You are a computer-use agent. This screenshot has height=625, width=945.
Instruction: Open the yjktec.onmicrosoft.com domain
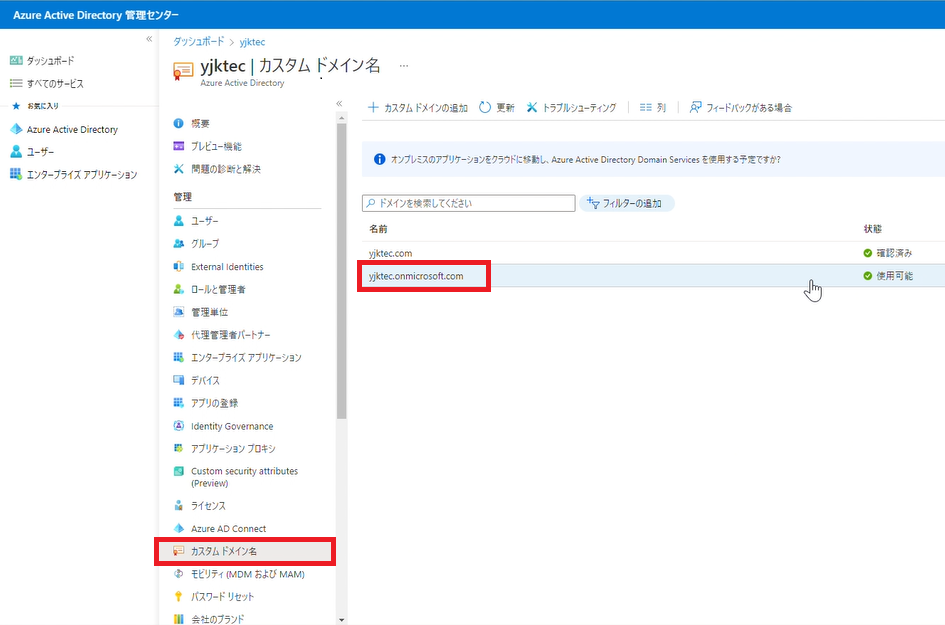[416, 276]
